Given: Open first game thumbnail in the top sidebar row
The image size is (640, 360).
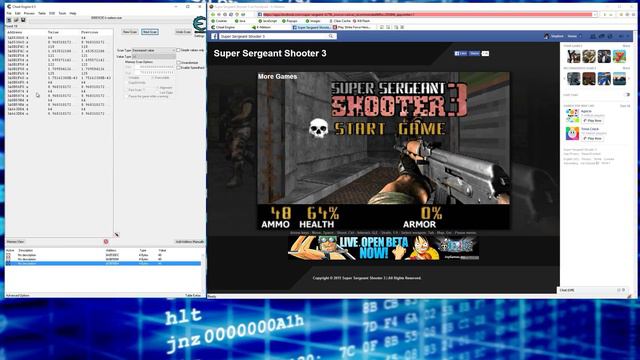Looking at the screenshot, I should 573,56.
